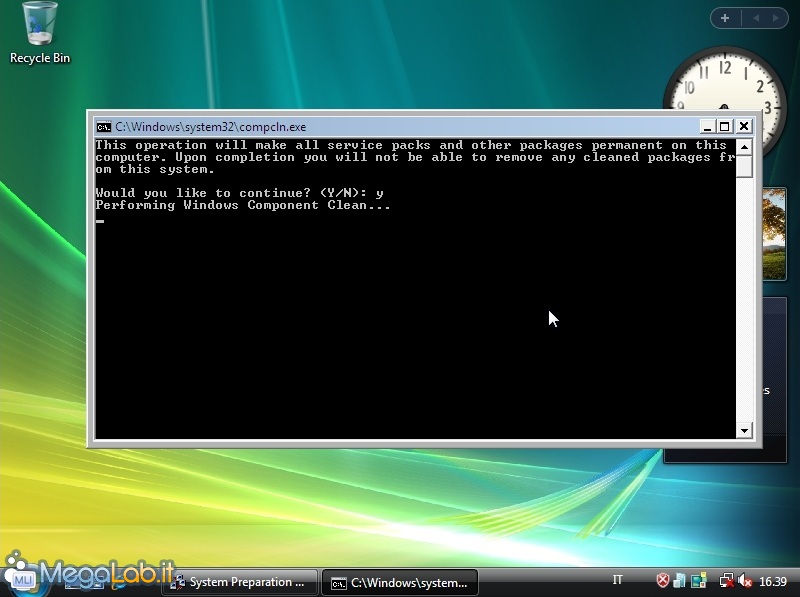Click the C:\Windows\system... taskbar button
The height and width of the screenshot is (597, 800).
pos(400,583)
